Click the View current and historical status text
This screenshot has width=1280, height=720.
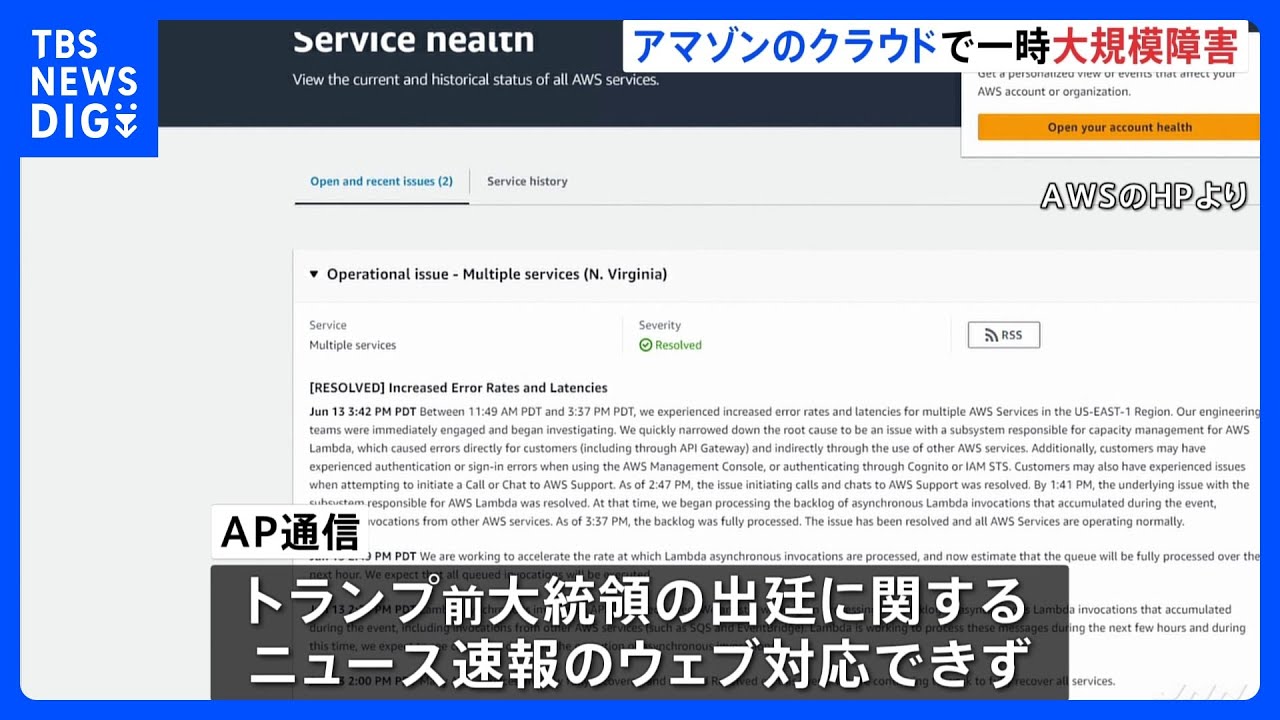[475, 80]
